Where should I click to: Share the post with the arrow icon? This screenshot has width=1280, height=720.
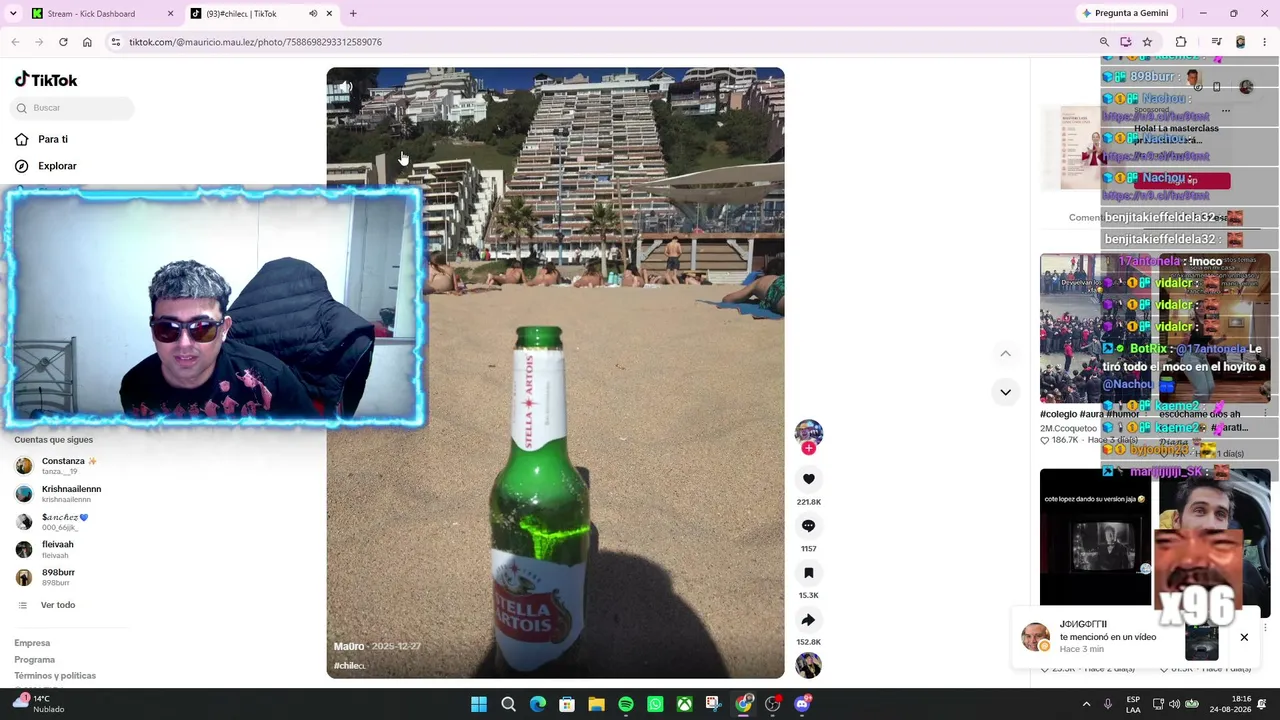tap(808, 620)
